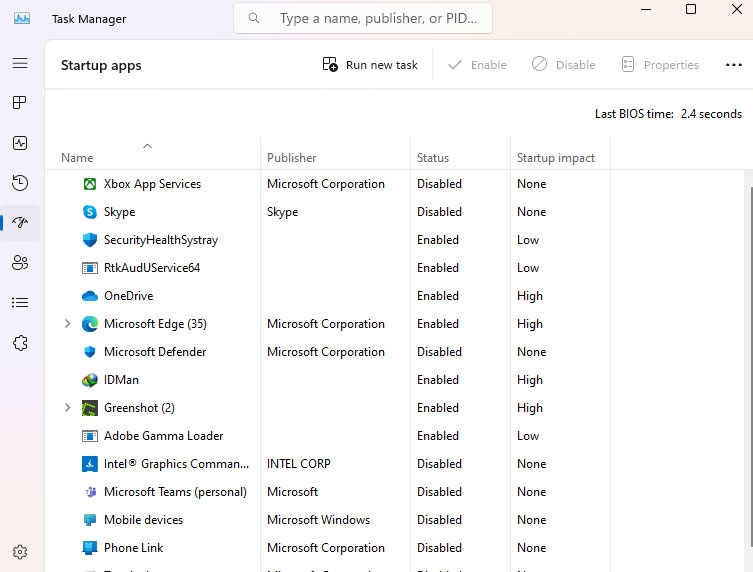Select the OneDrive startup entry

coord(128,296)
